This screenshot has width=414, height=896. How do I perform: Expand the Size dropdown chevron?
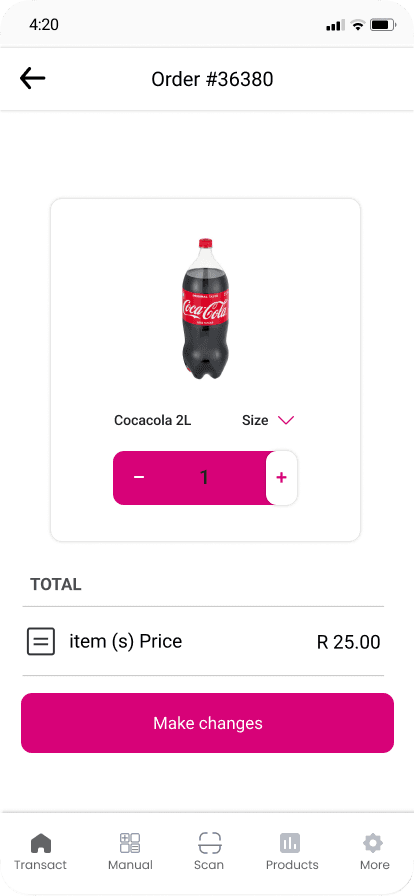point(286,421)
